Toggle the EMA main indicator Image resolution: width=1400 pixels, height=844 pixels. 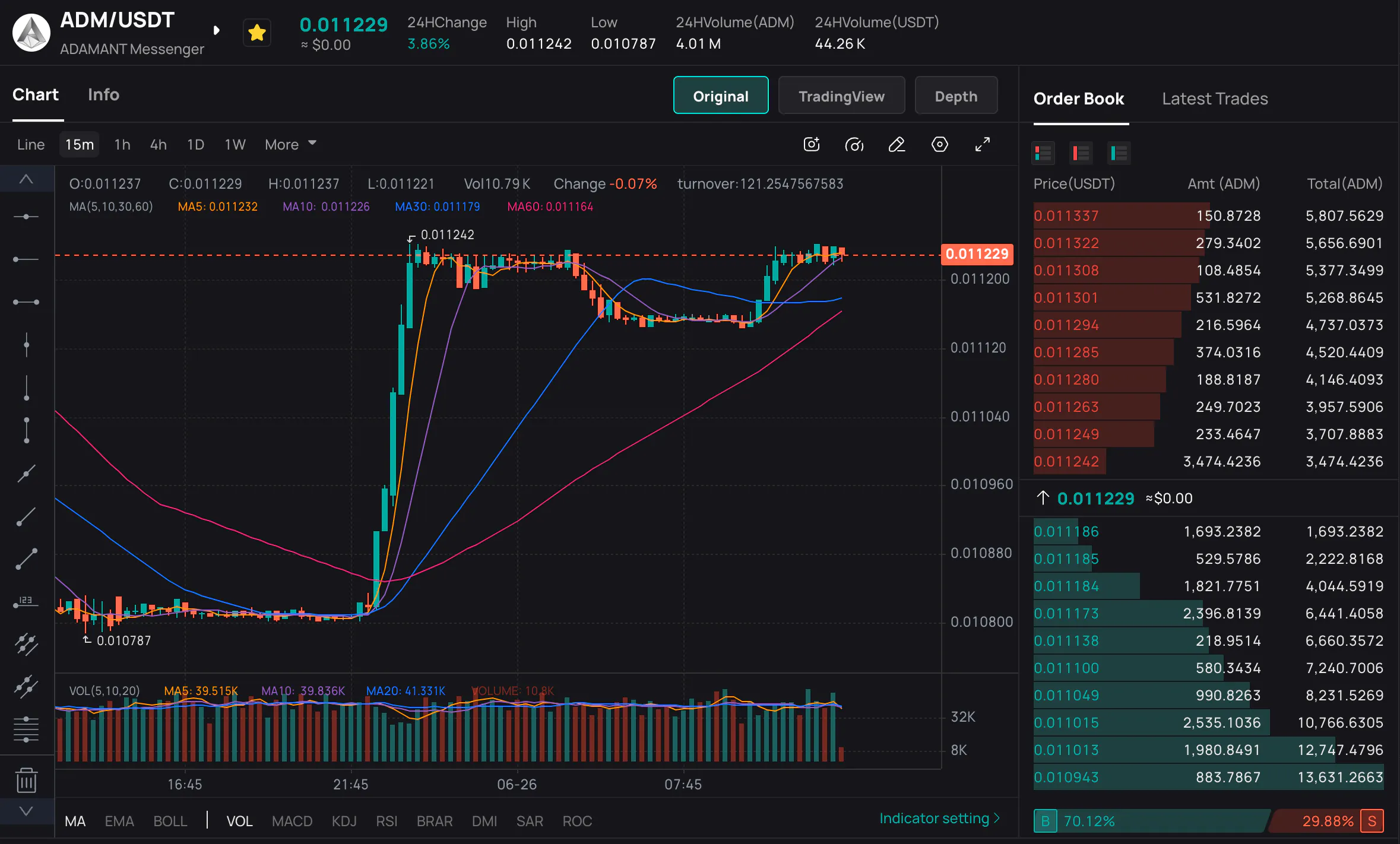tap(119, 821)
